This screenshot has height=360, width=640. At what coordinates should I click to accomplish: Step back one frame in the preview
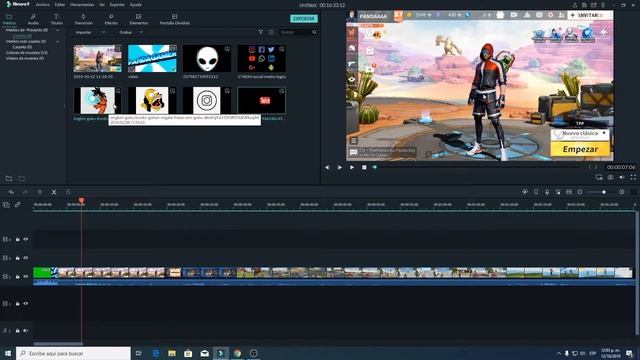coord(327,167)
